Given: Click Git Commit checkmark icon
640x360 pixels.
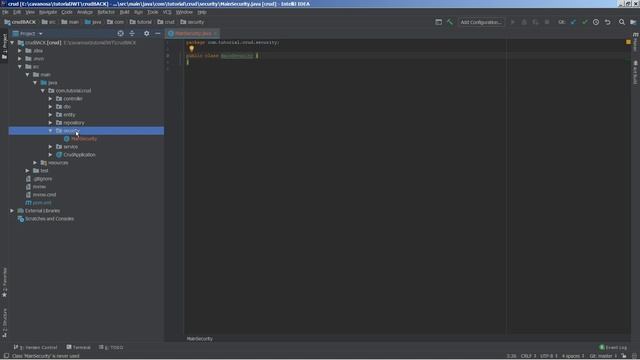Looking at the screenshot, I should [x=584, y=22].
